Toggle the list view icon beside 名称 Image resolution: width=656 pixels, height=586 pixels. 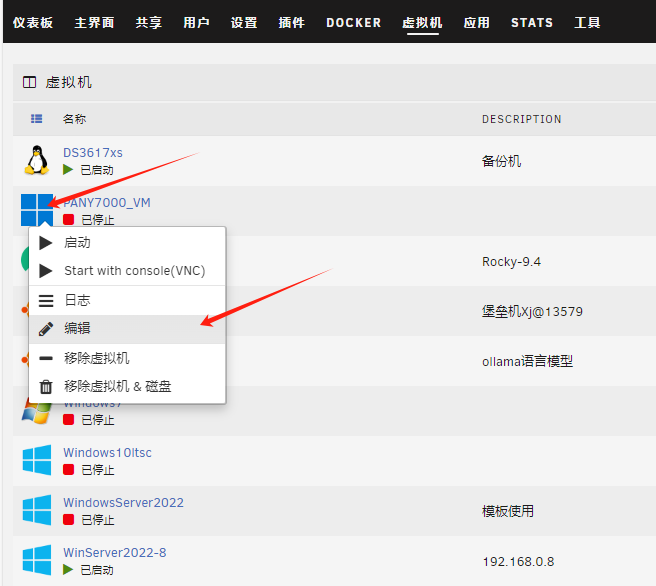coord(37,119)
